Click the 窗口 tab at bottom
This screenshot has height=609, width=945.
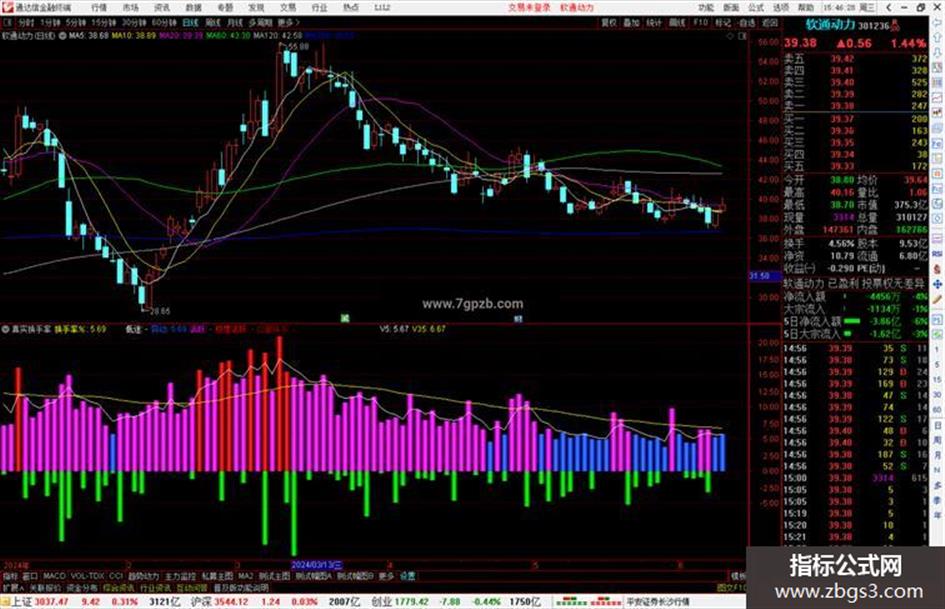[30, 576]
